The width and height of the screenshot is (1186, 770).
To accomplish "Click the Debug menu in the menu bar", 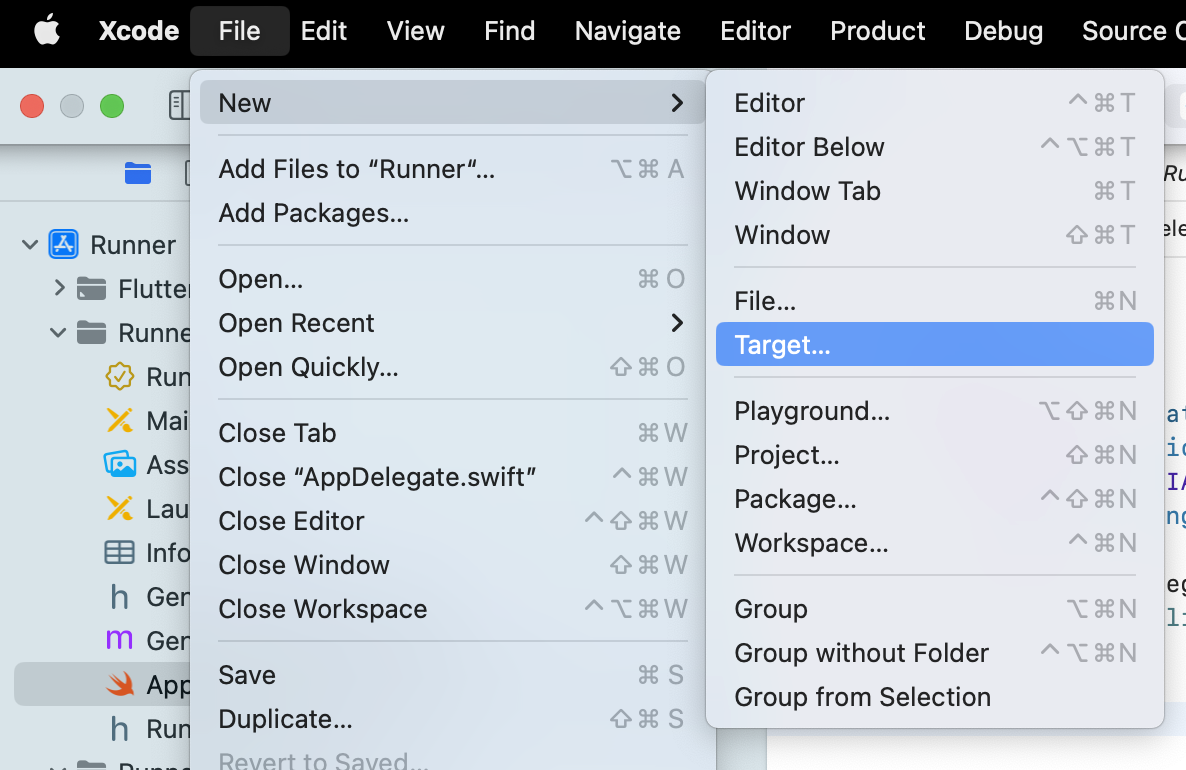I will (x=1003, y=30).
